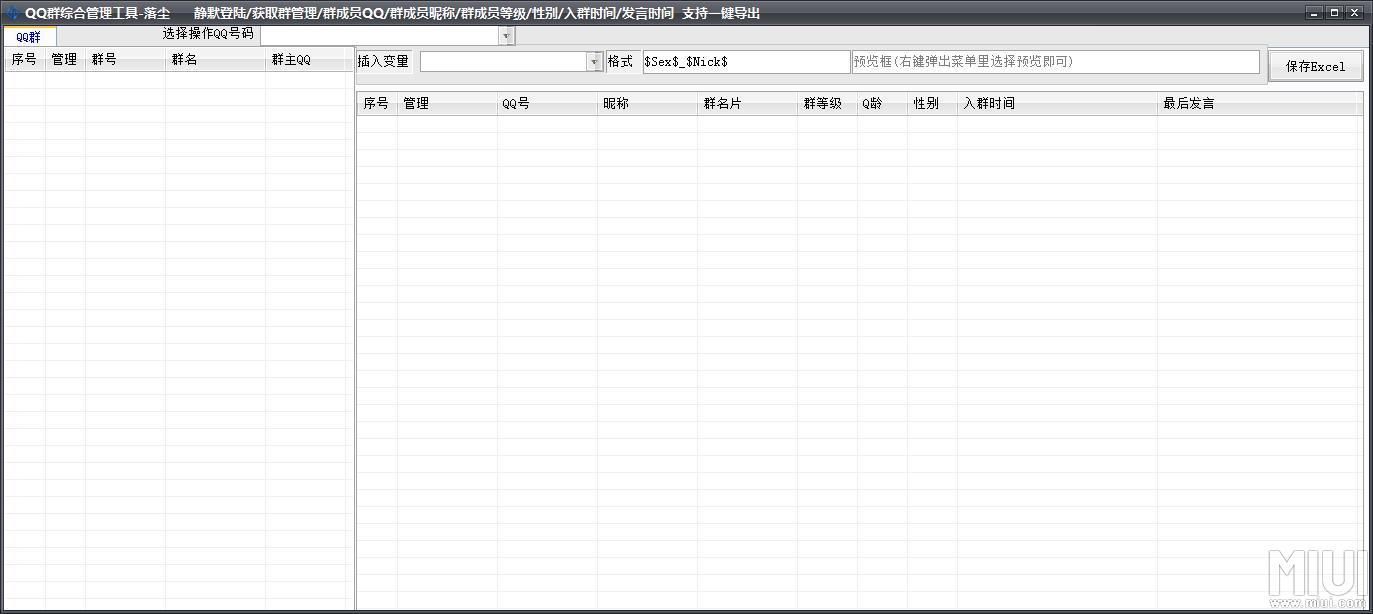This screenshot has height=614, width=1373.
Task: Maximize the application window
Action: (1334, 13)
